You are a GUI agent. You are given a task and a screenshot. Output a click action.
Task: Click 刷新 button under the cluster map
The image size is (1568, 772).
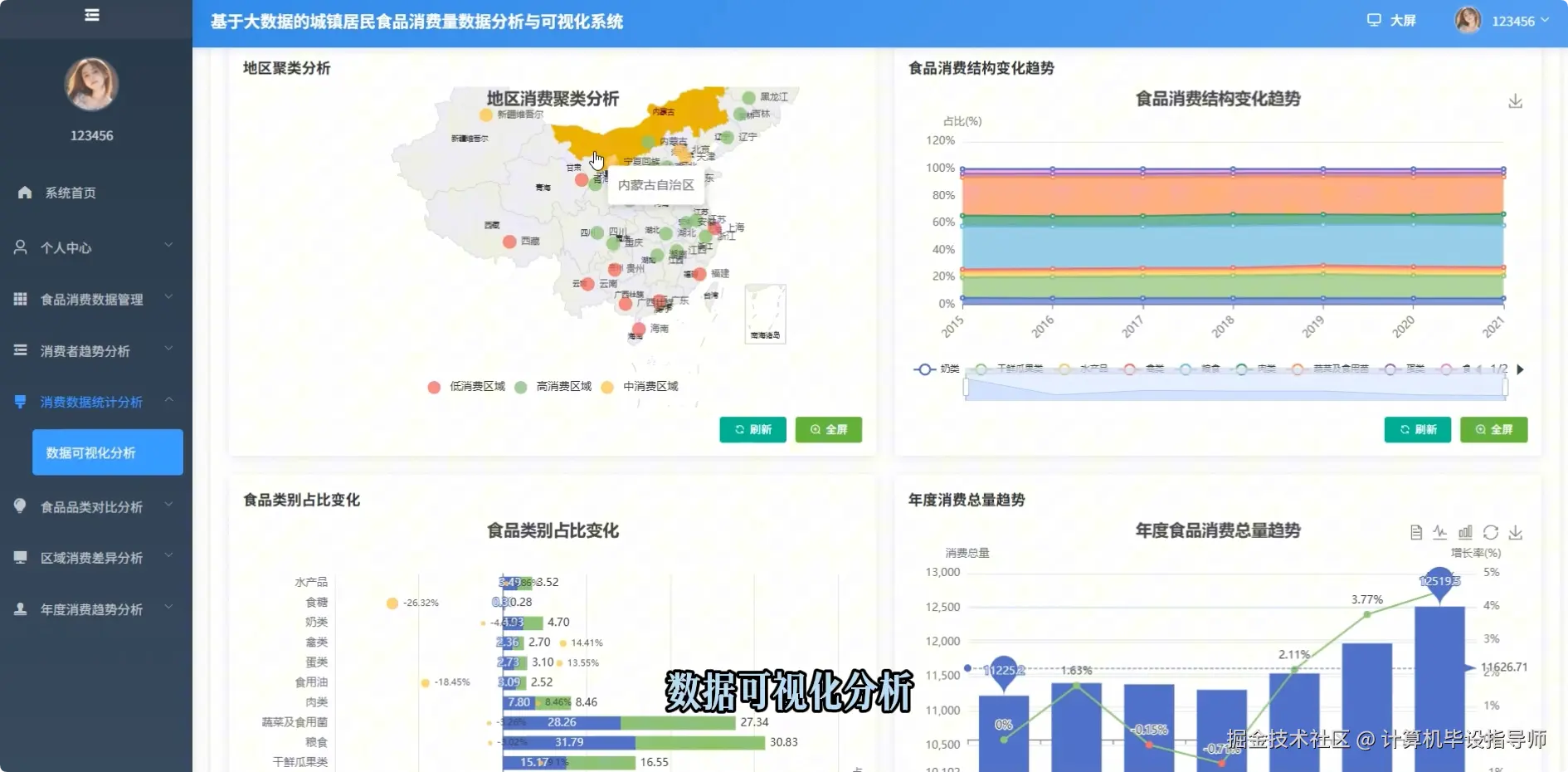tap(752, 429)
